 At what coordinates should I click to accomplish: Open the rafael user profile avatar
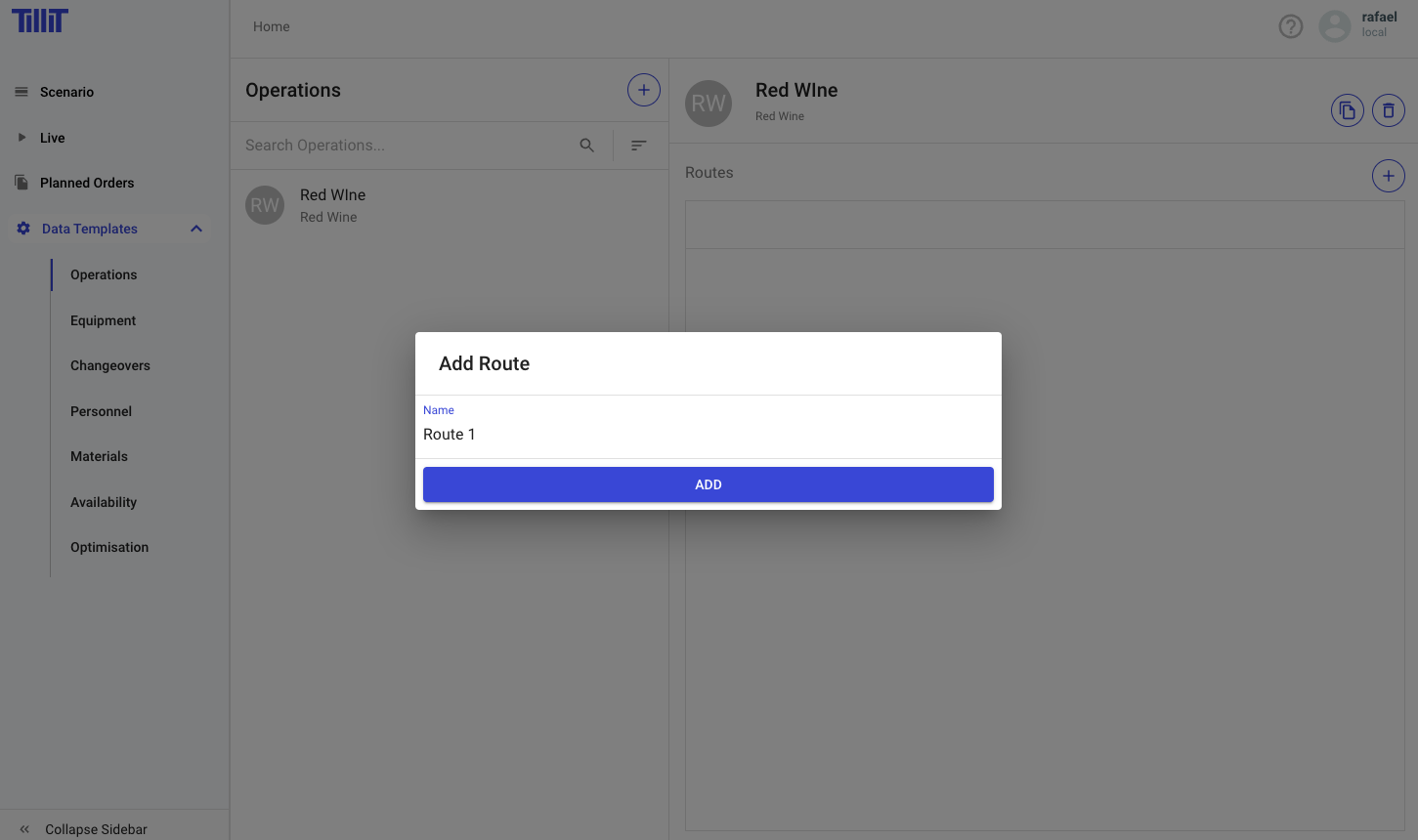coord(1334,26)
